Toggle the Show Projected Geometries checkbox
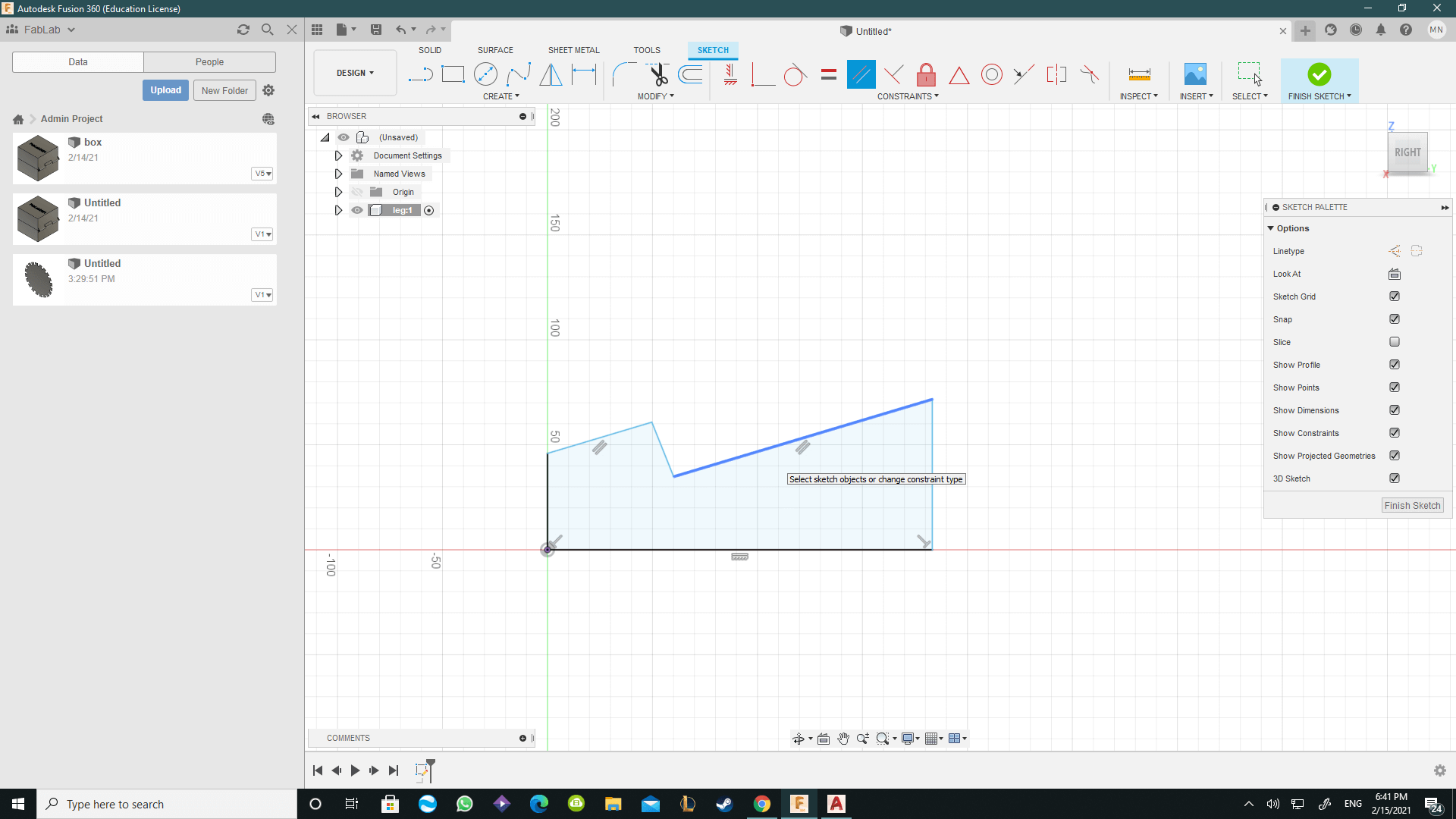 [1395, 456]
